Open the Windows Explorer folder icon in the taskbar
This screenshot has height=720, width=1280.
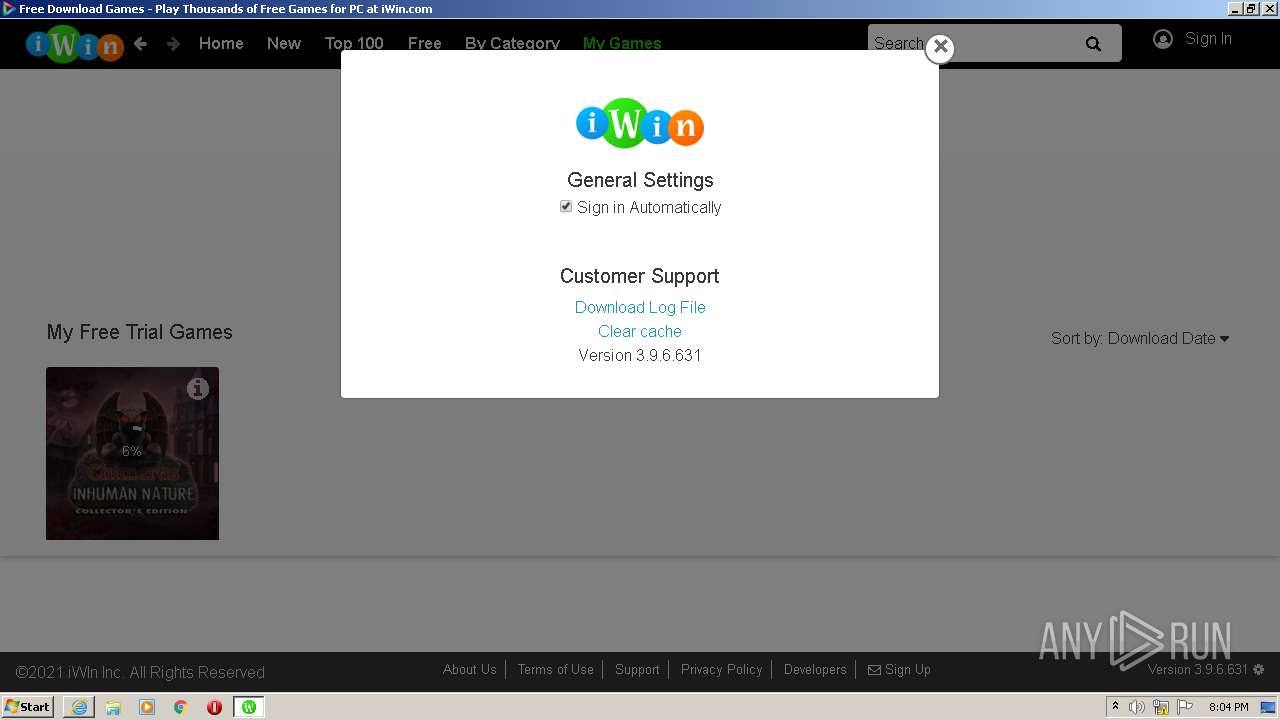tap(113, 707)
